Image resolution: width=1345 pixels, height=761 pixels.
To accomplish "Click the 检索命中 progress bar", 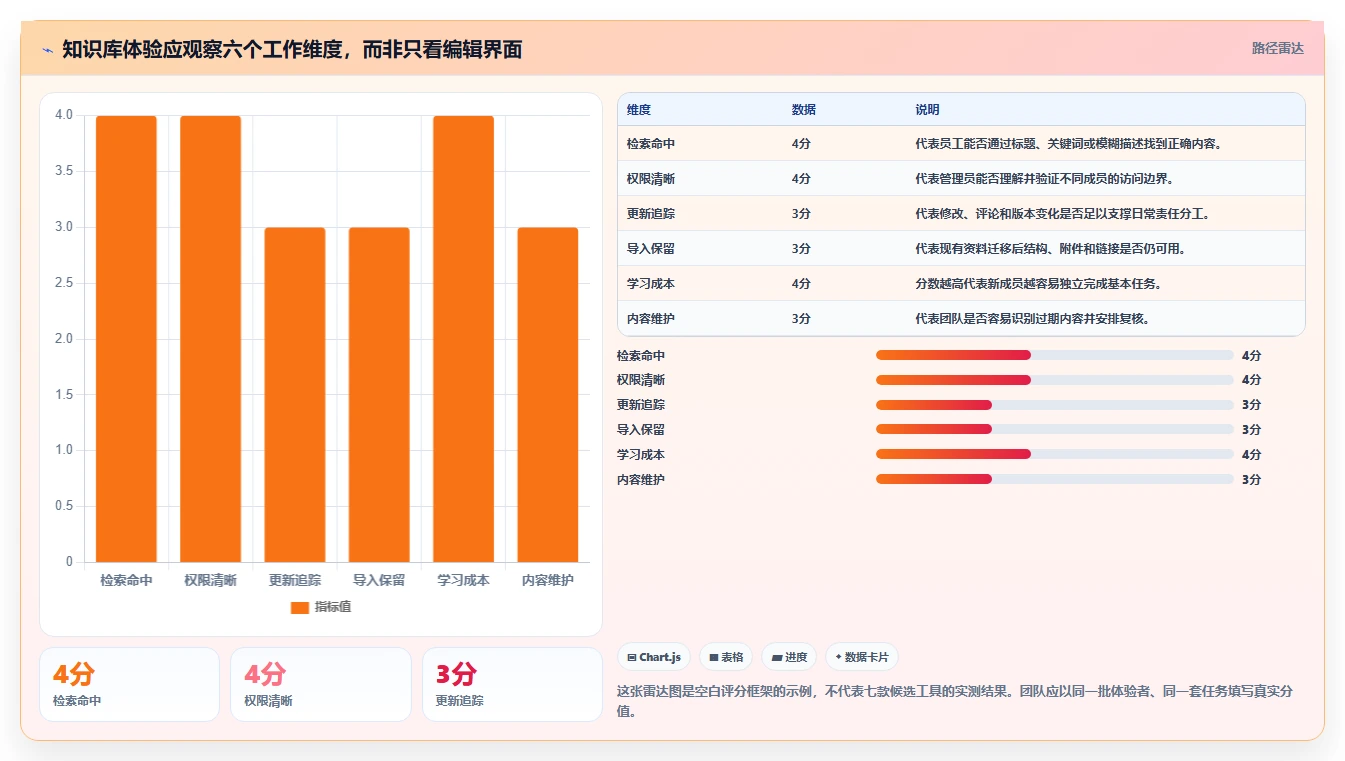I will [x=1054, y=355].
